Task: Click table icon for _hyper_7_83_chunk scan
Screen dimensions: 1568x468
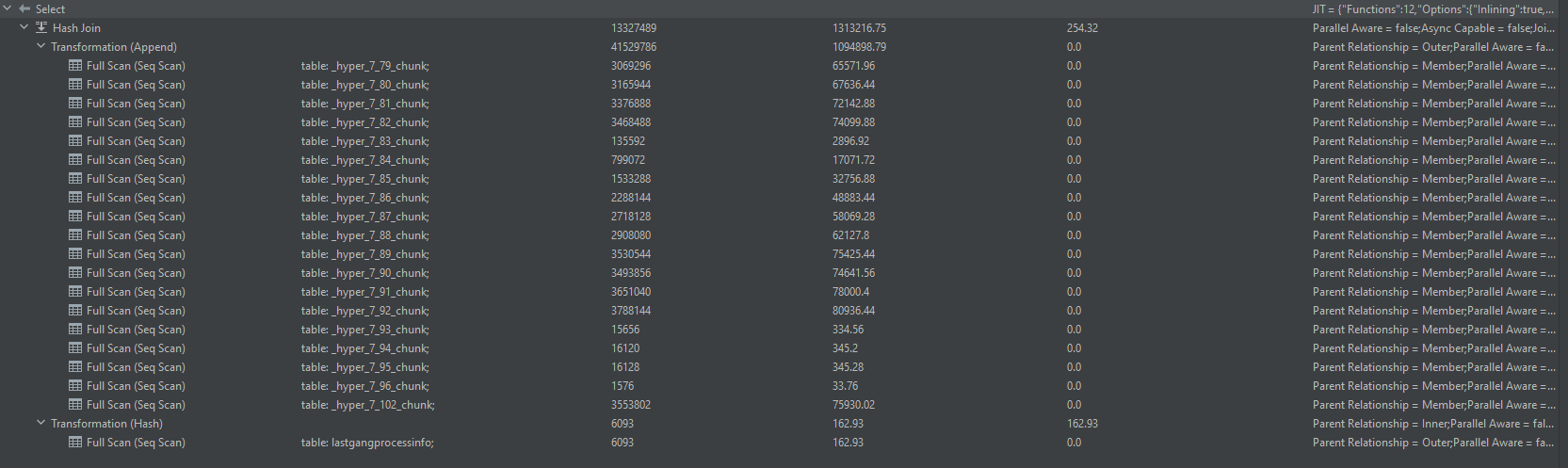Action: [x=75, y=141]
